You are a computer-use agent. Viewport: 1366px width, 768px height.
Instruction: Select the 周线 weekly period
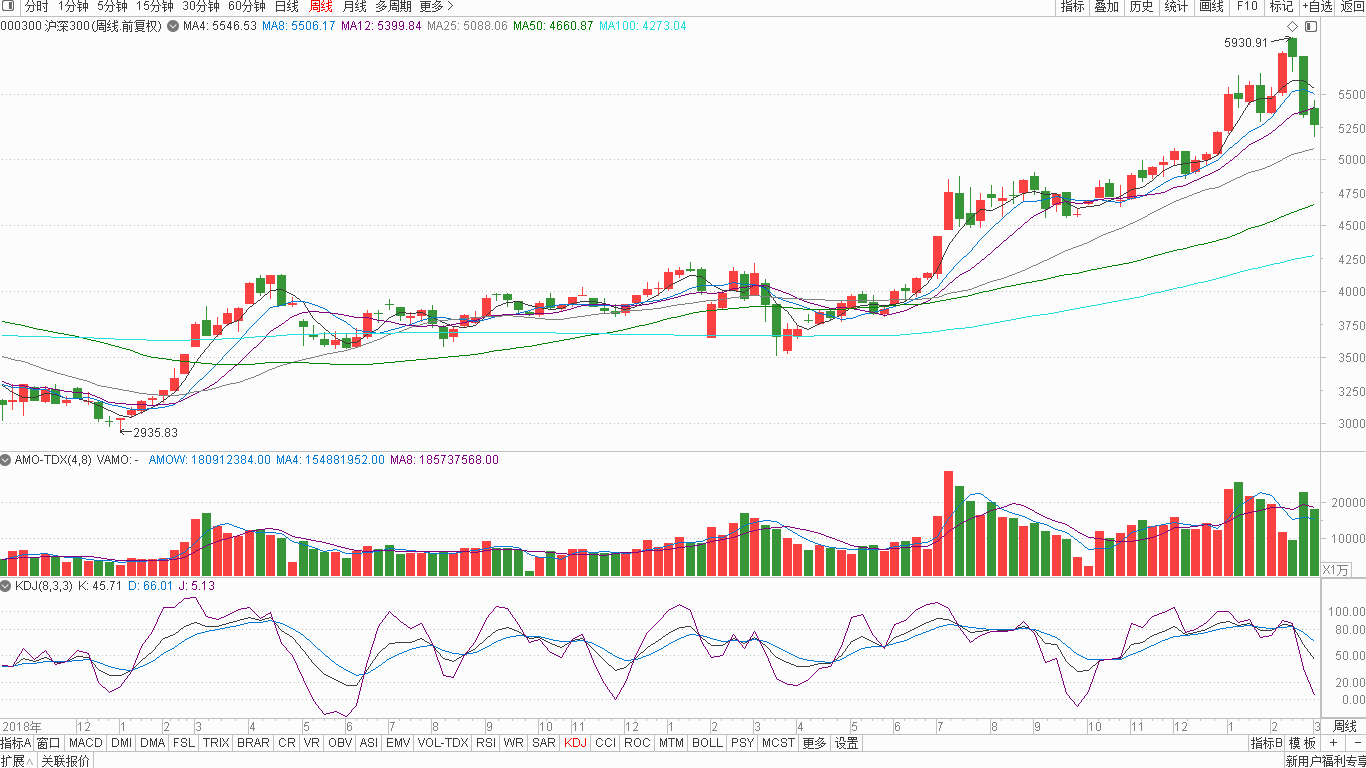321,6
